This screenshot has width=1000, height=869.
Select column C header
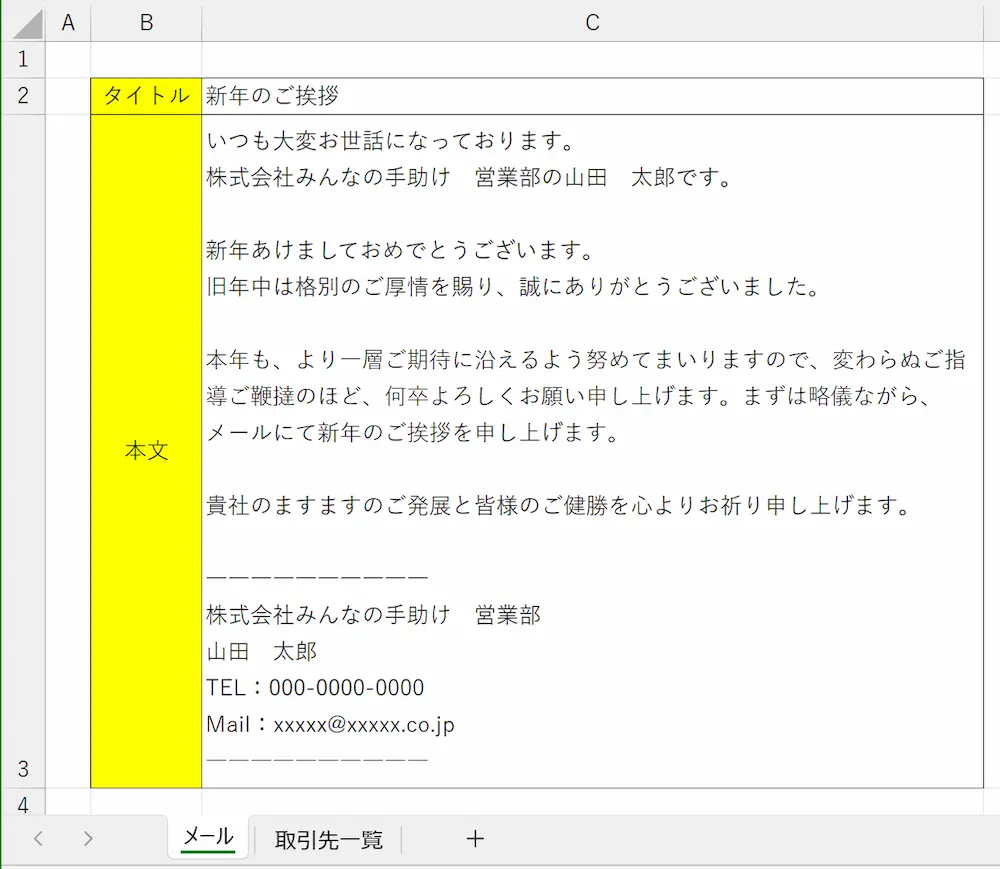click(x=592, y=22)
